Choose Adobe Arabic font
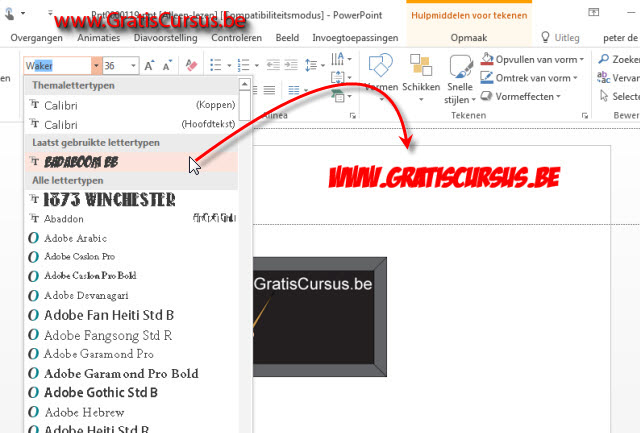 pos(131,238)
